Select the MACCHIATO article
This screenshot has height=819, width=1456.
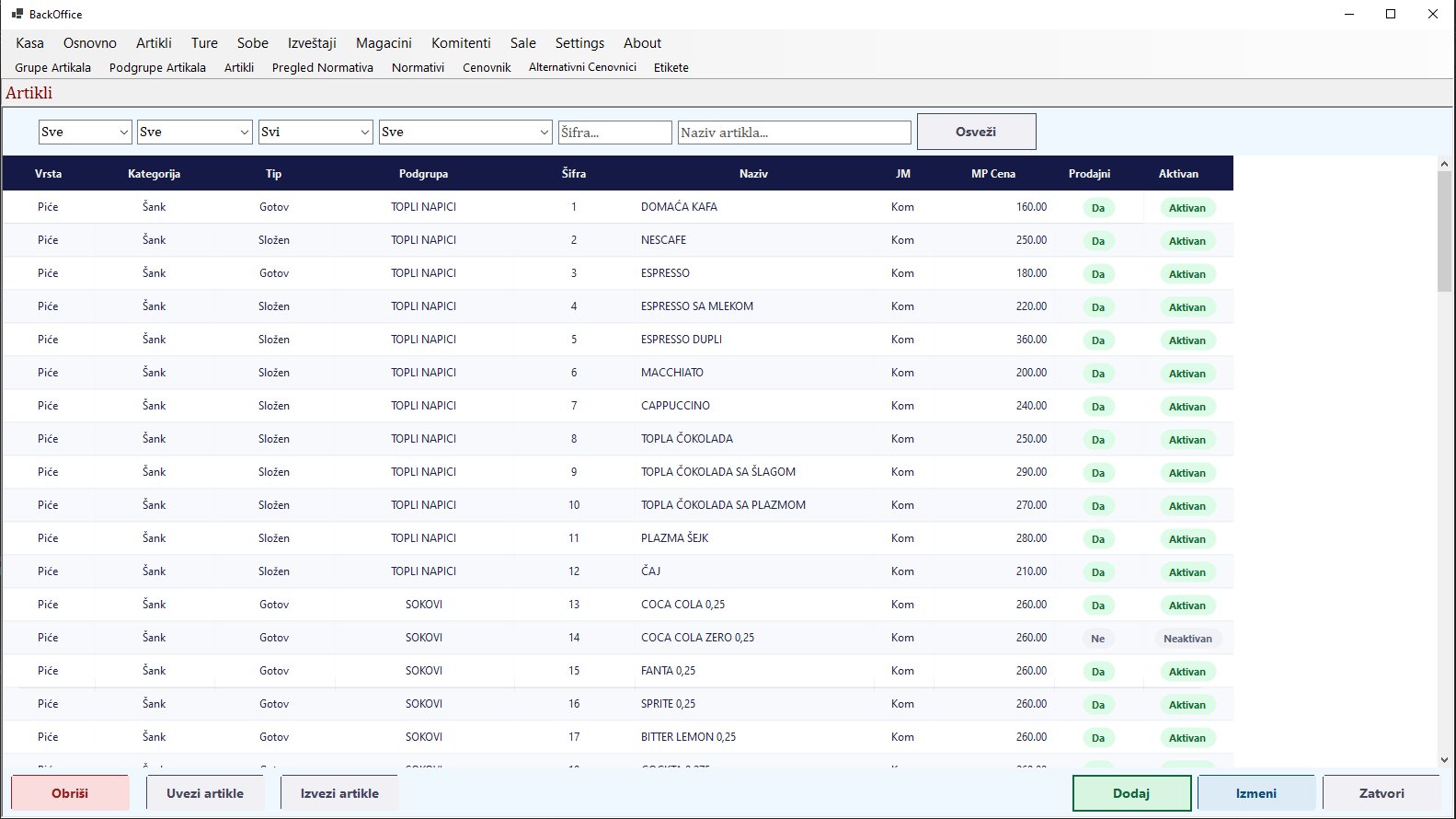pos(618,373)
